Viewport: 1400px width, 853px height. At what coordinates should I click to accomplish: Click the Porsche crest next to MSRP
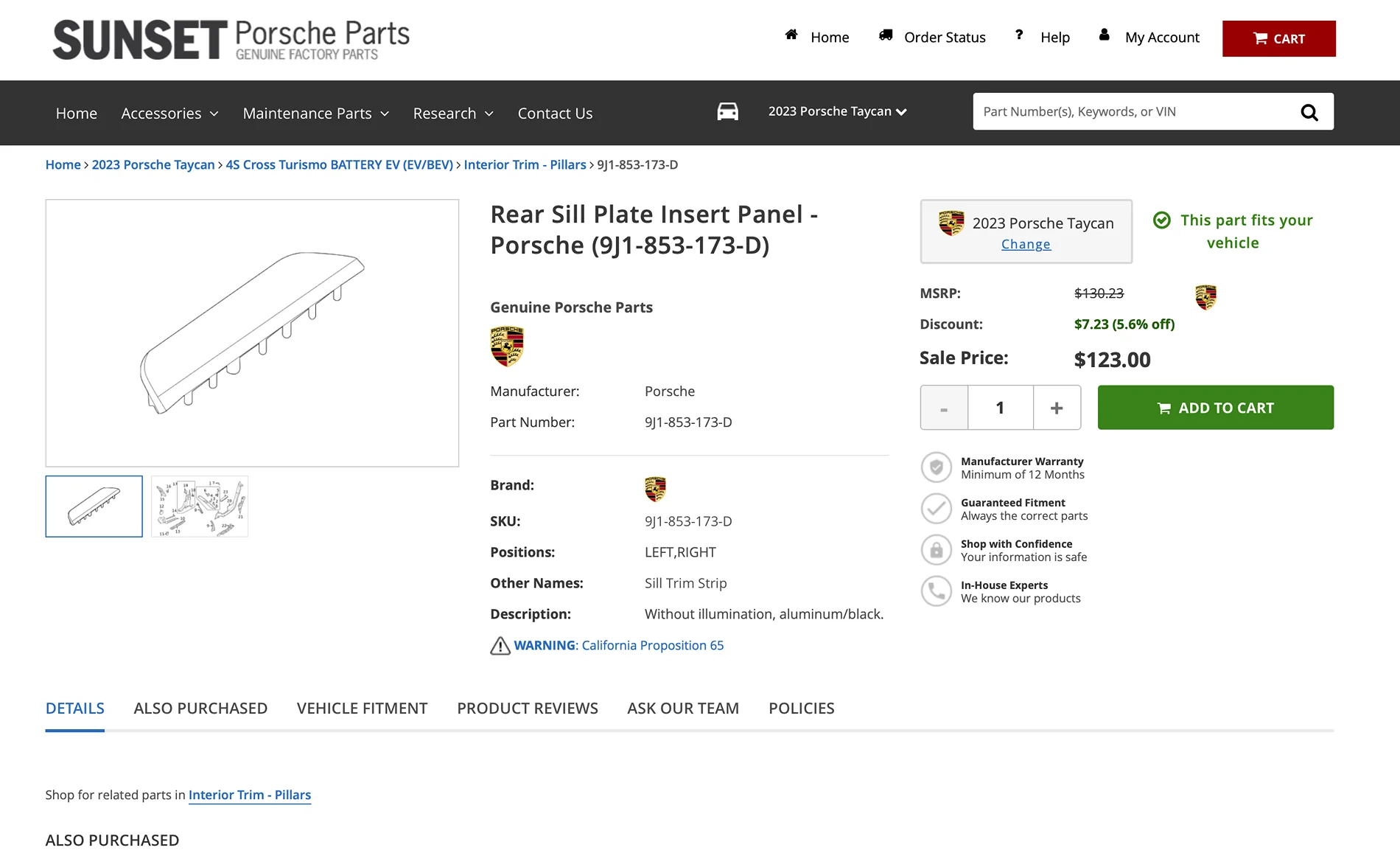pos(1205,297)
